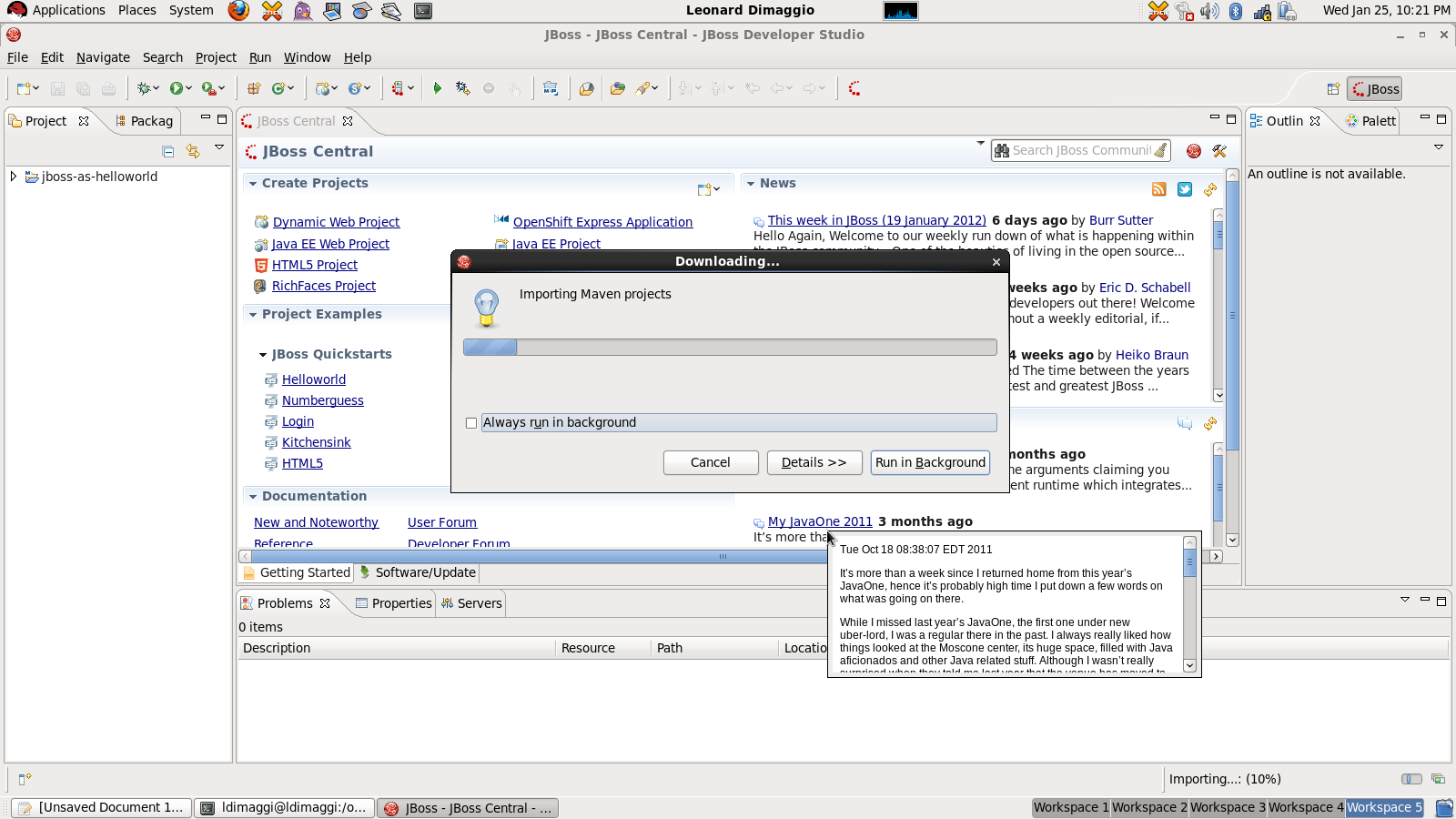Refresh the News section
This screenshot has height=819, width=1456.
[1210, 189]
